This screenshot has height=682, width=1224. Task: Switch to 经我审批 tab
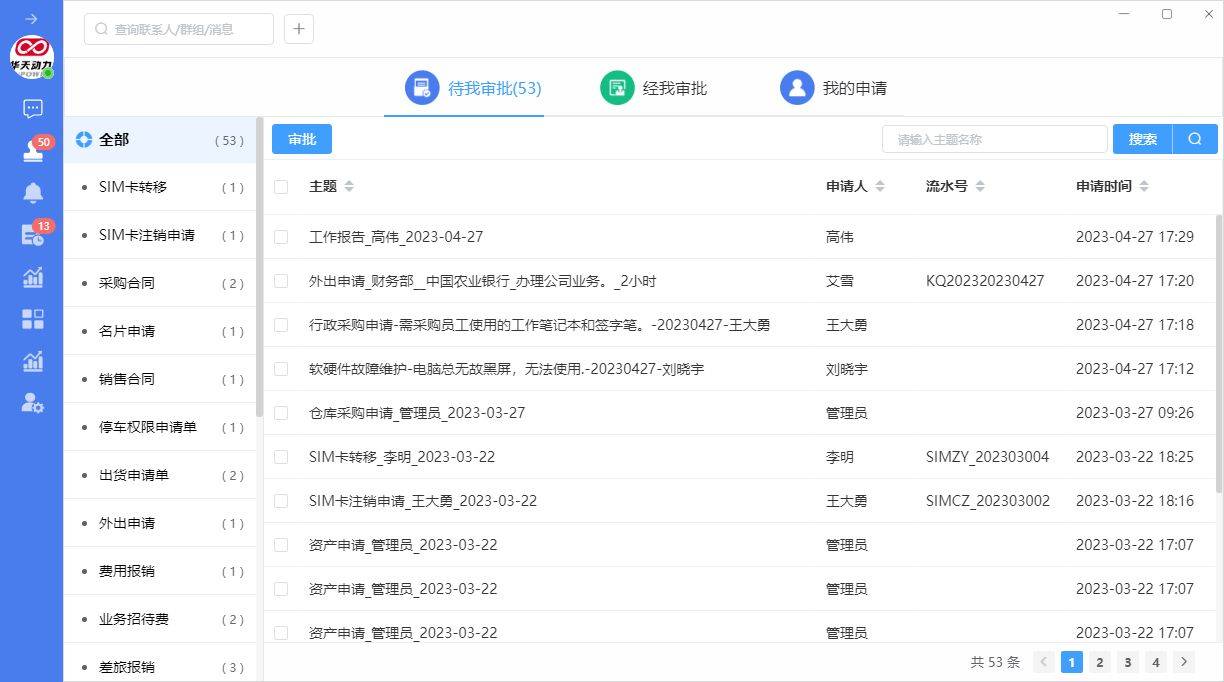pos(653,88)
